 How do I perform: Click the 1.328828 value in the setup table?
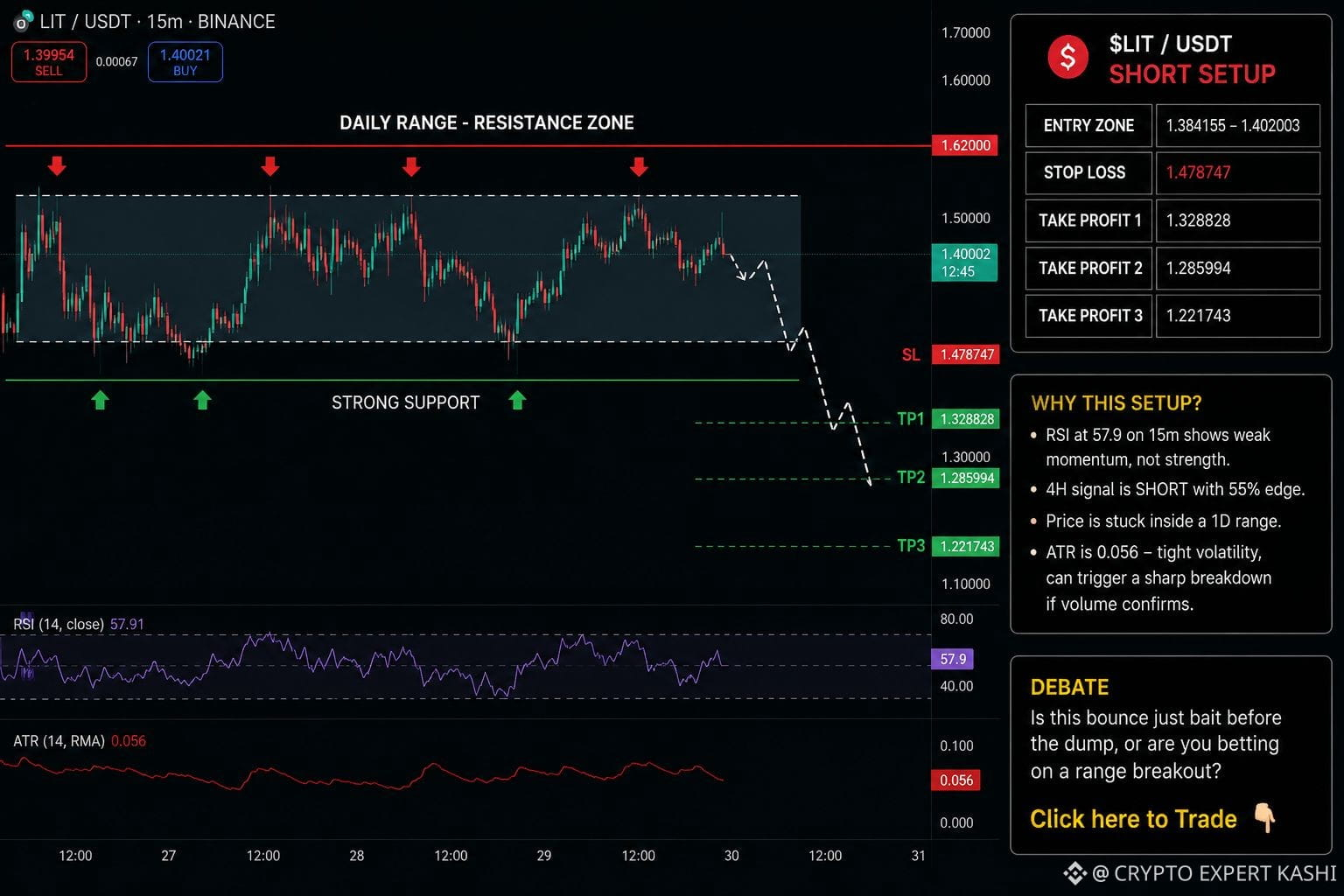point(1198,220)
